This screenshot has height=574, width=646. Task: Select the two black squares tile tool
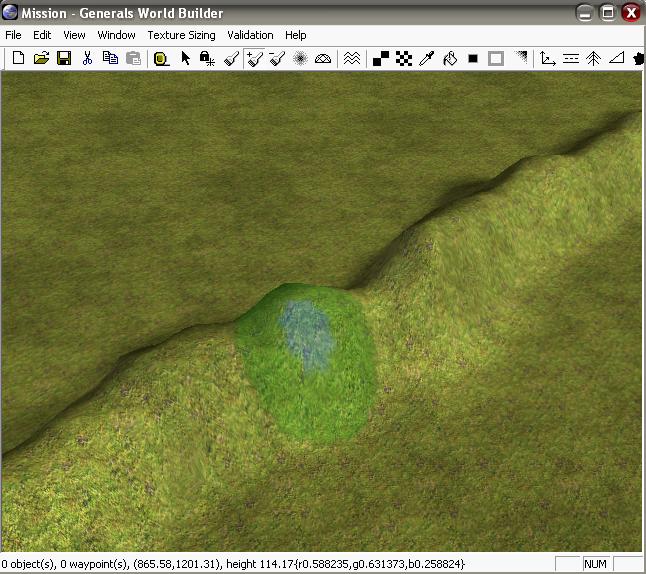381,58
